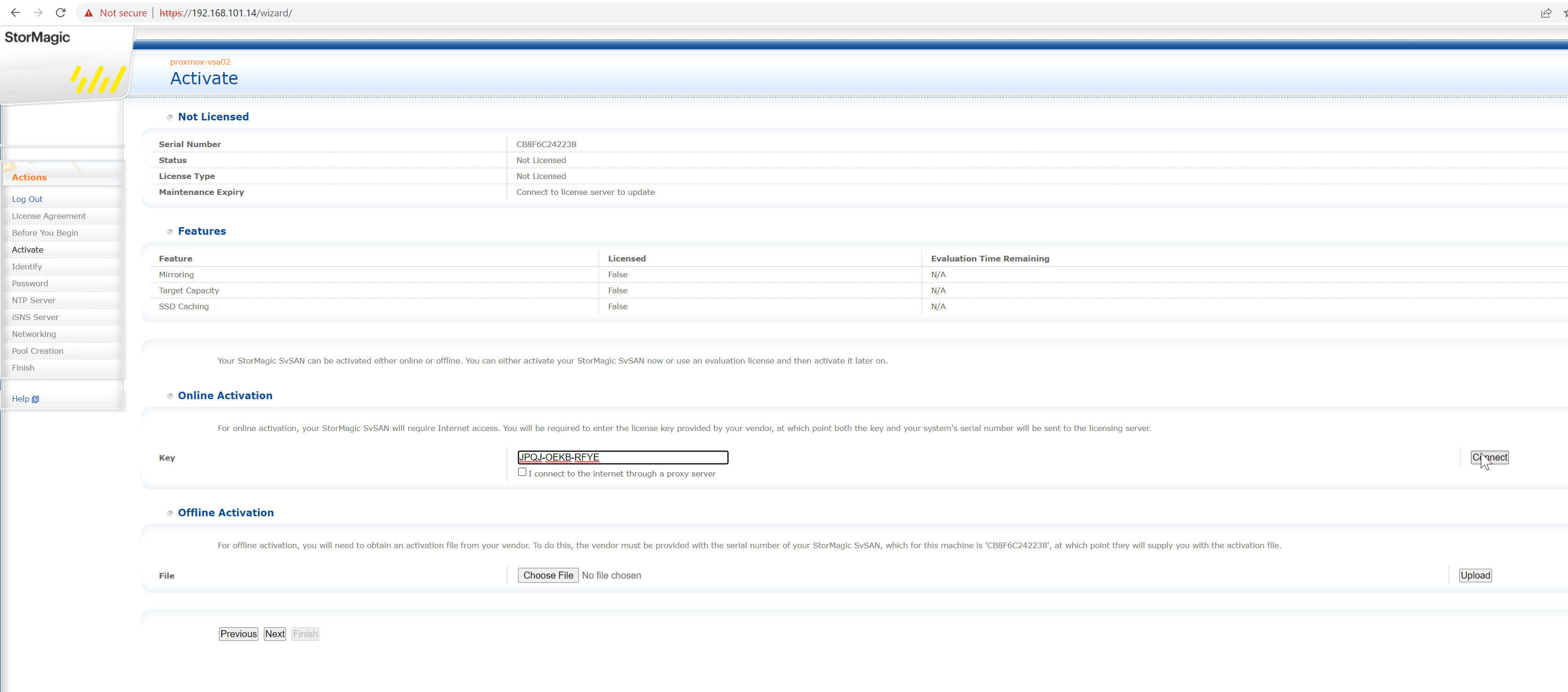The image size is (1568, 692).
Task: Click the Activate page heading
Action: coord(204,79)
